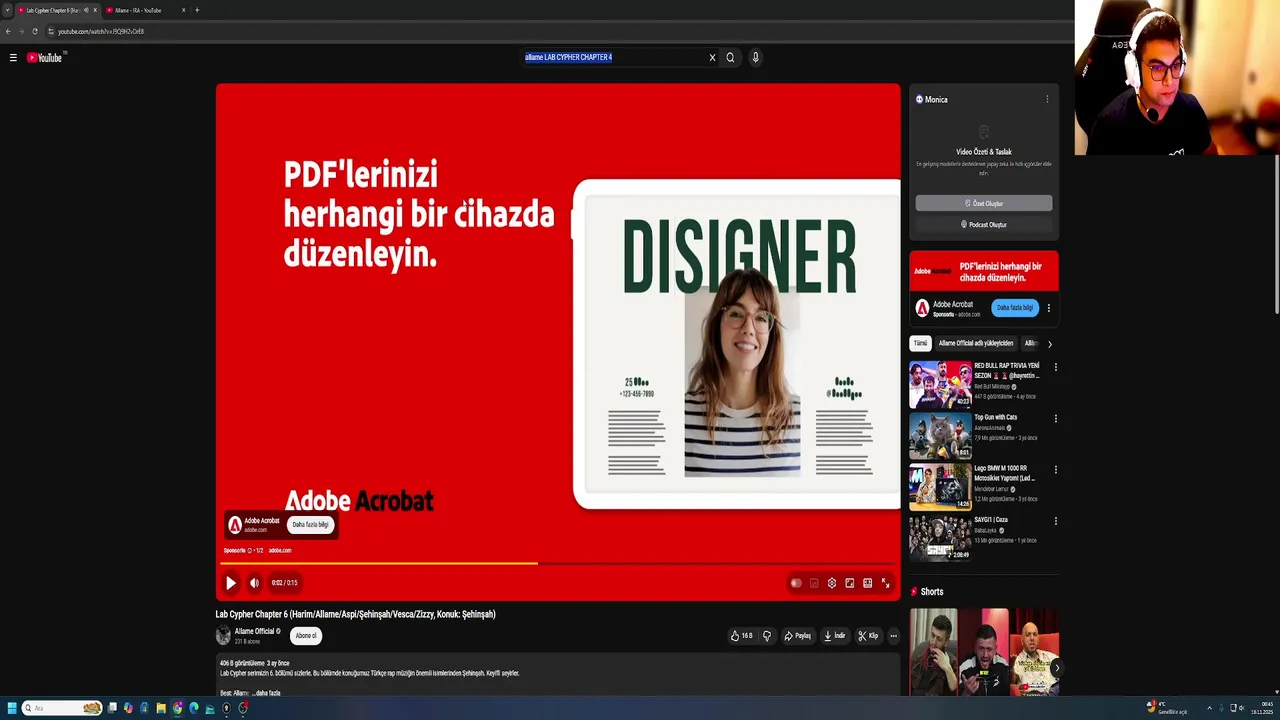Open Allame Official channel avatar

tap(223, 636)
